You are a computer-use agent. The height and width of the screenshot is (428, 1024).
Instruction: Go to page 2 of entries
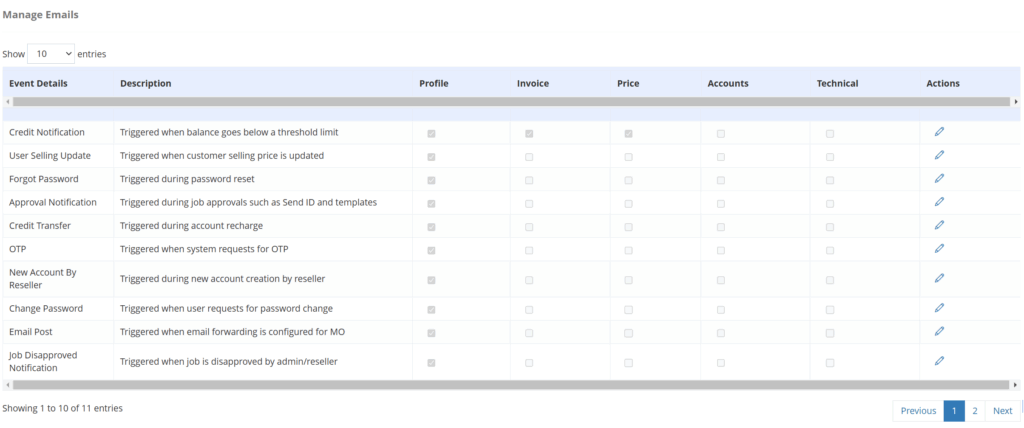coord(975,411)
